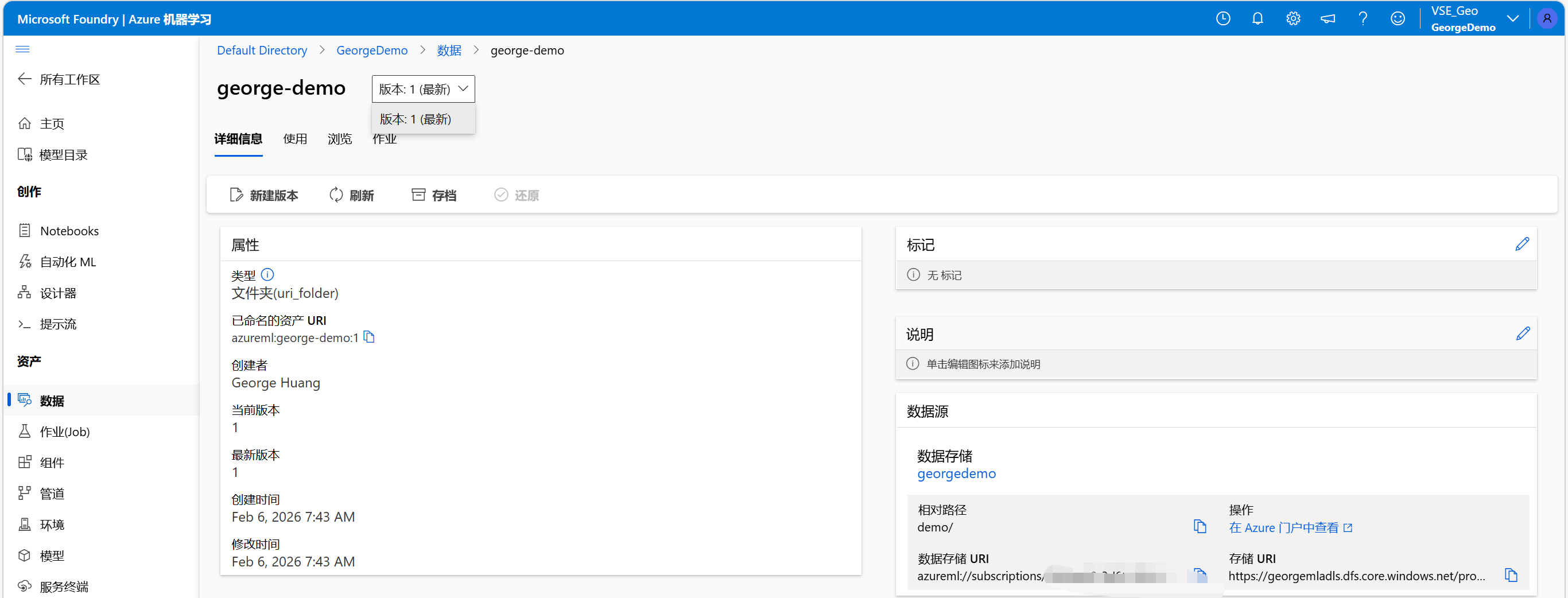
Task: Switch to the 使用 tab
Action: pyautogui.click(x=295, y=139)
